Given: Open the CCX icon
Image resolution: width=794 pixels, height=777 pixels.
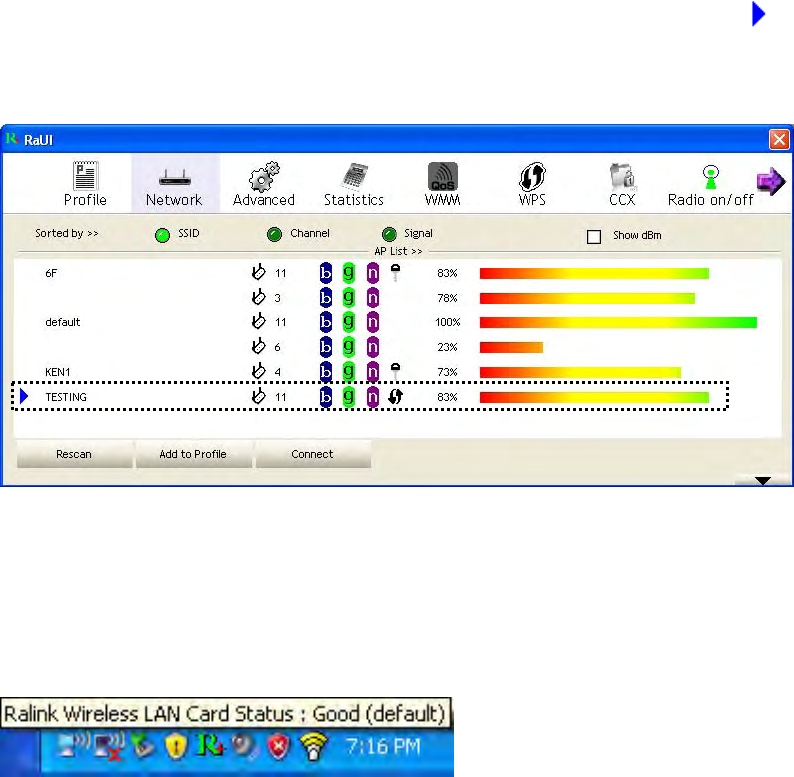Looking at the screenshot, I should 622,176.
